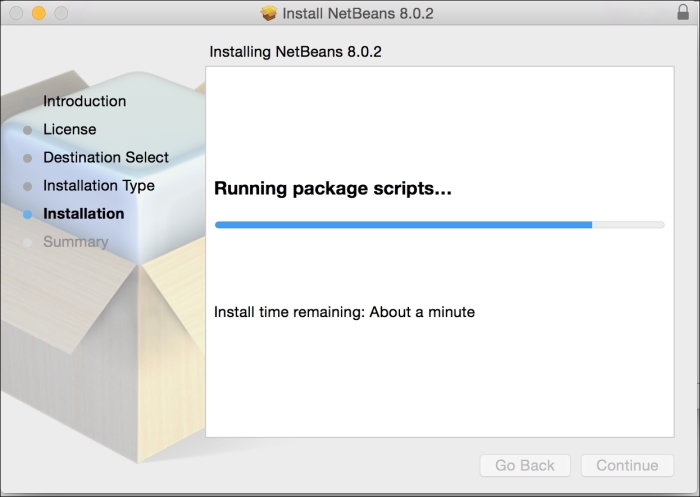The height and width of the screenshot is (497, 700).
Task: Click the faded bullet beside Summary
Action: click(x=27, y=242)
